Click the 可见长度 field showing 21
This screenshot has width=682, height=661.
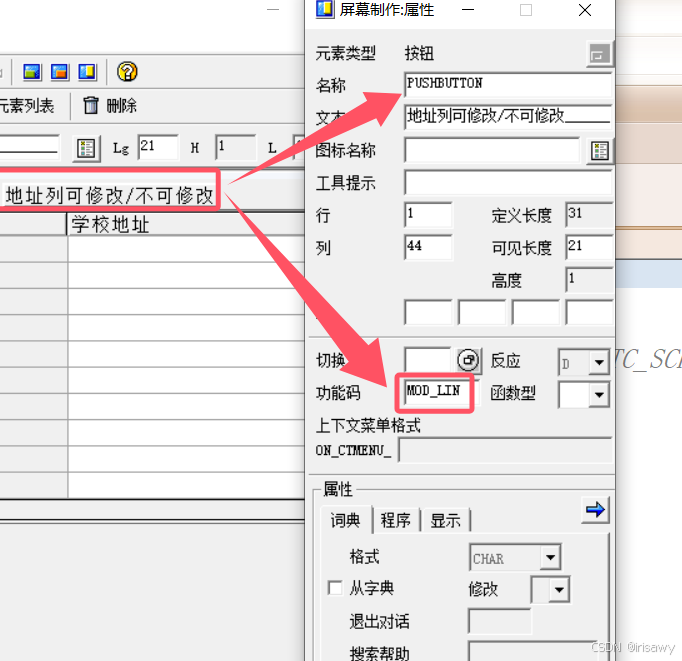(589, 247)
